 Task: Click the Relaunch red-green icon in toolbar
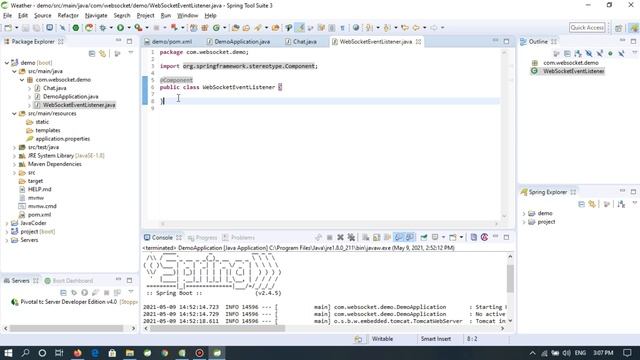tap(89, 28)
